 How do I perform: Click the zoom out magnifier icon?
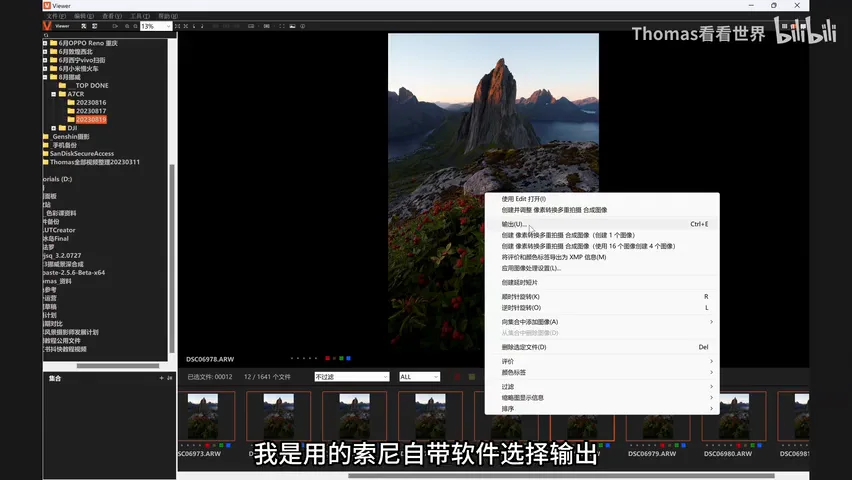tap(127, 26)
